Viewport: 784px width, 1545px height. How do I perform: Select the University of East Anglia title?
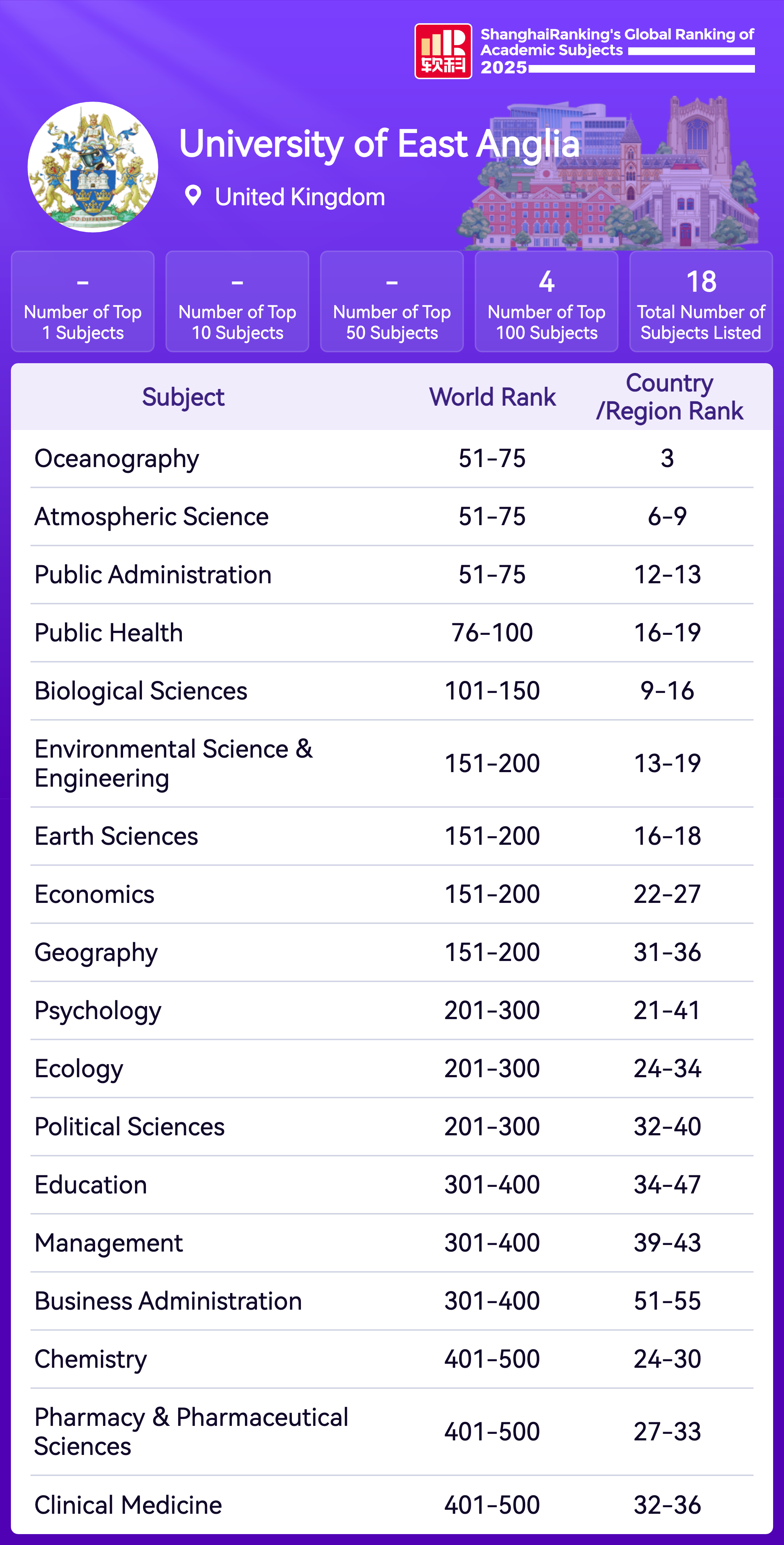tap(379, 144)
